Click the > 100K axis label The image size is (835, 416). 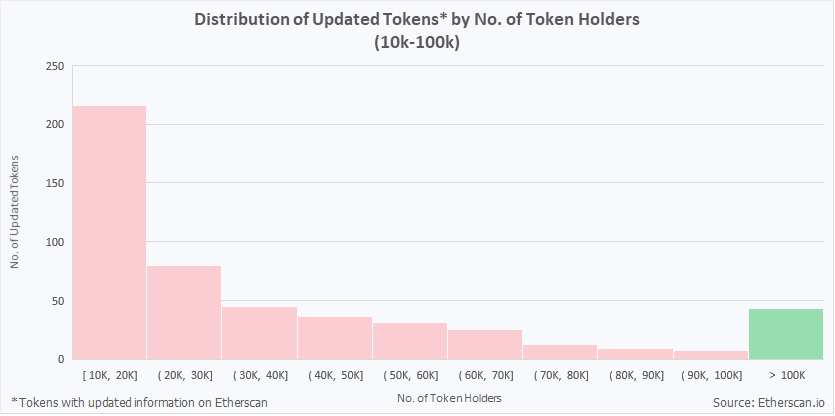(786, 375)
